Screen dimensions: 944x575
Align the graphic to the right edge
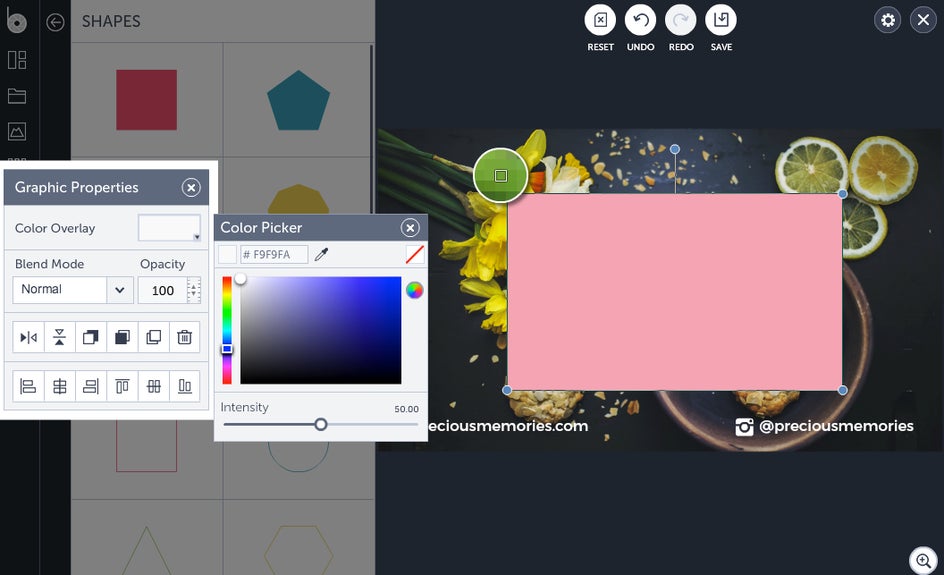[91, 386]
